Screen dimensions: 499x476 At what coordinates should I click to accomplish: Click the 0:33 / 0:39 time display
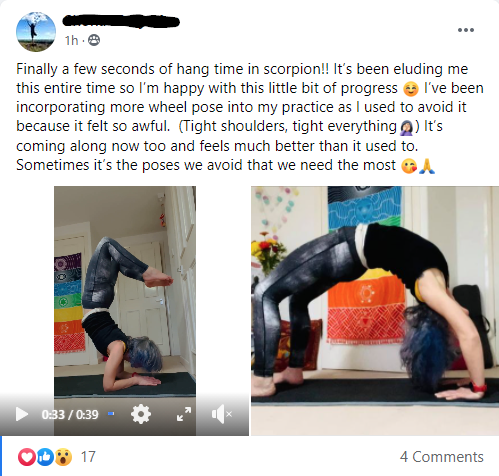(x=70, y=414)
